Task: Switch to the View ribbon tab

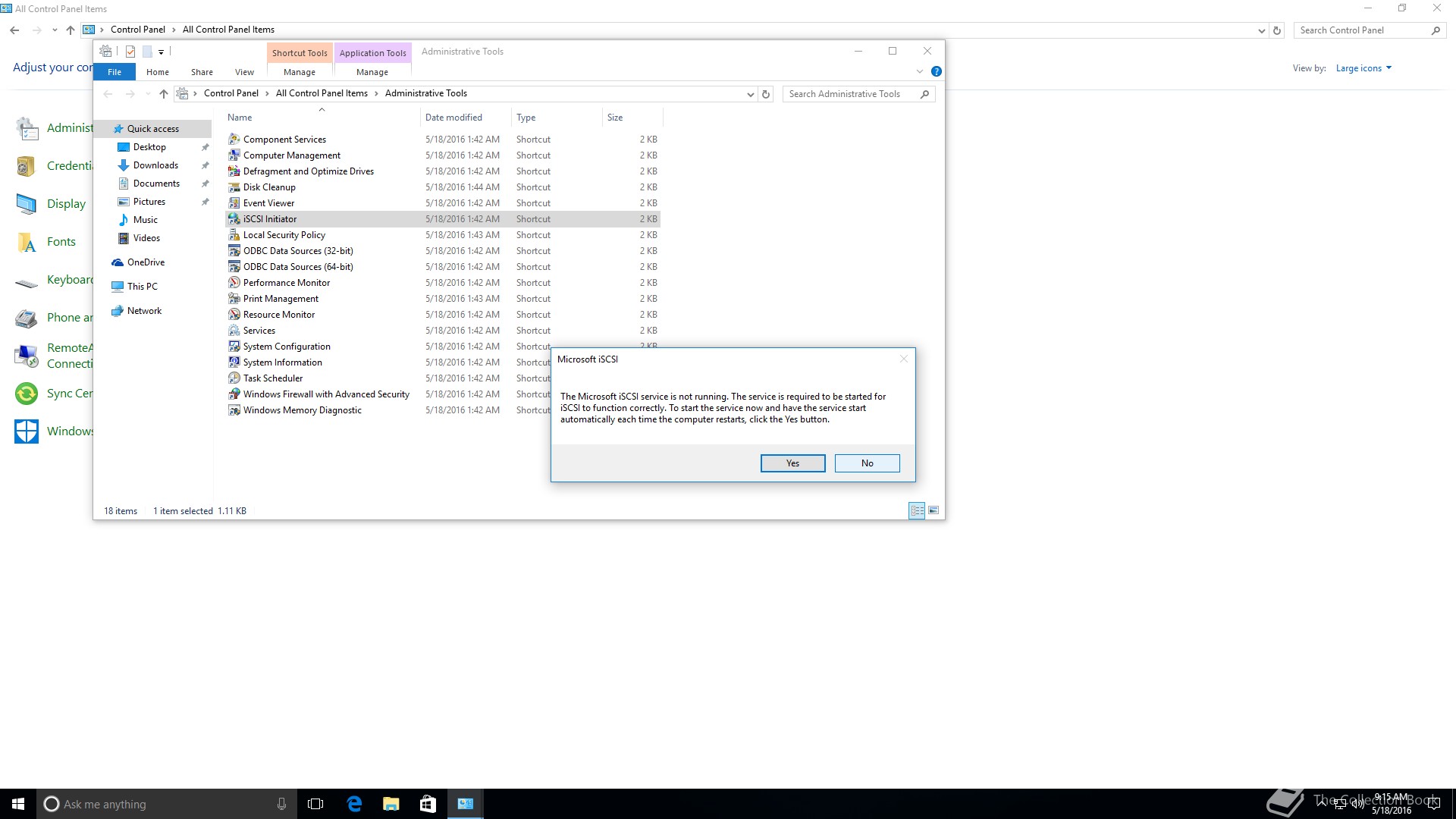Action: pos(244,72)
